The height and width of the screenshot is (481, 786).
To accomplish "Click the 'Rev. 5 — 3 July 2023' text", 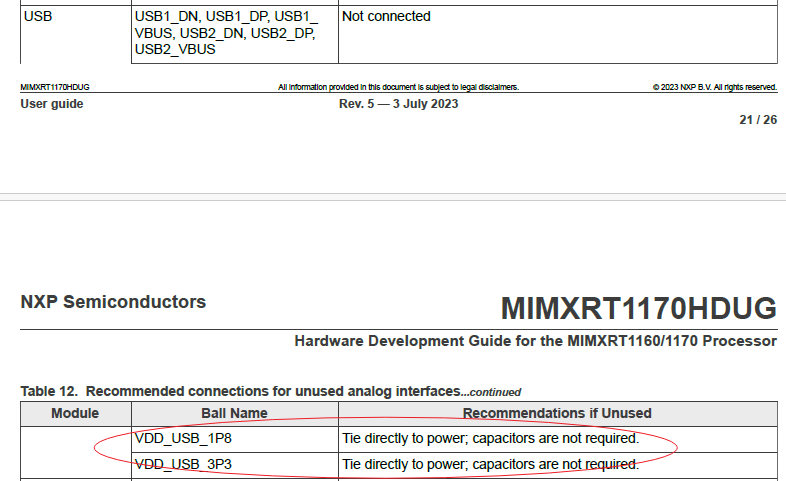I will pos(399,104).
